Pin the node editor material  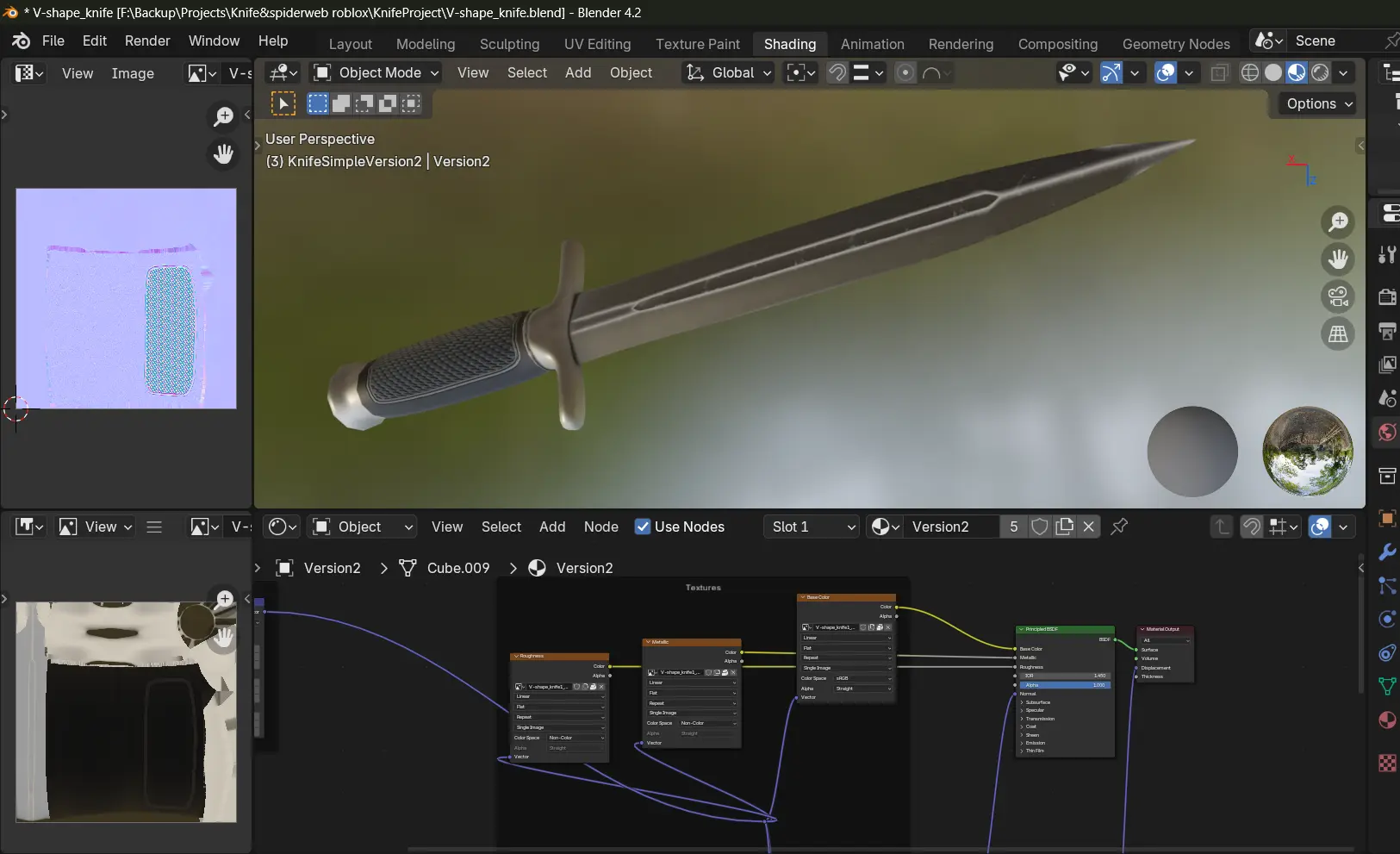[x=1119, y=527]
